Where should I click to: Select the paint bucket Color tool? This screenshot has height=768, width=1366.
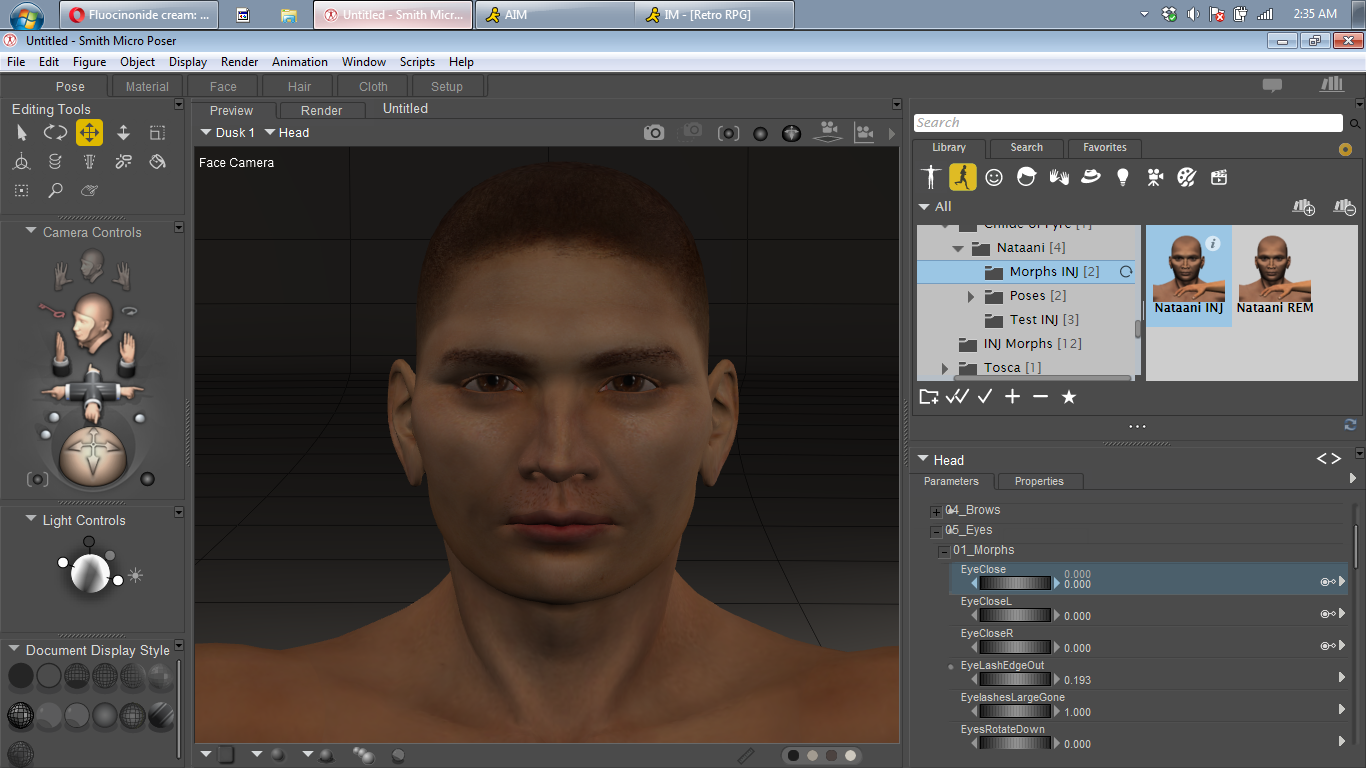coord(157,161)
